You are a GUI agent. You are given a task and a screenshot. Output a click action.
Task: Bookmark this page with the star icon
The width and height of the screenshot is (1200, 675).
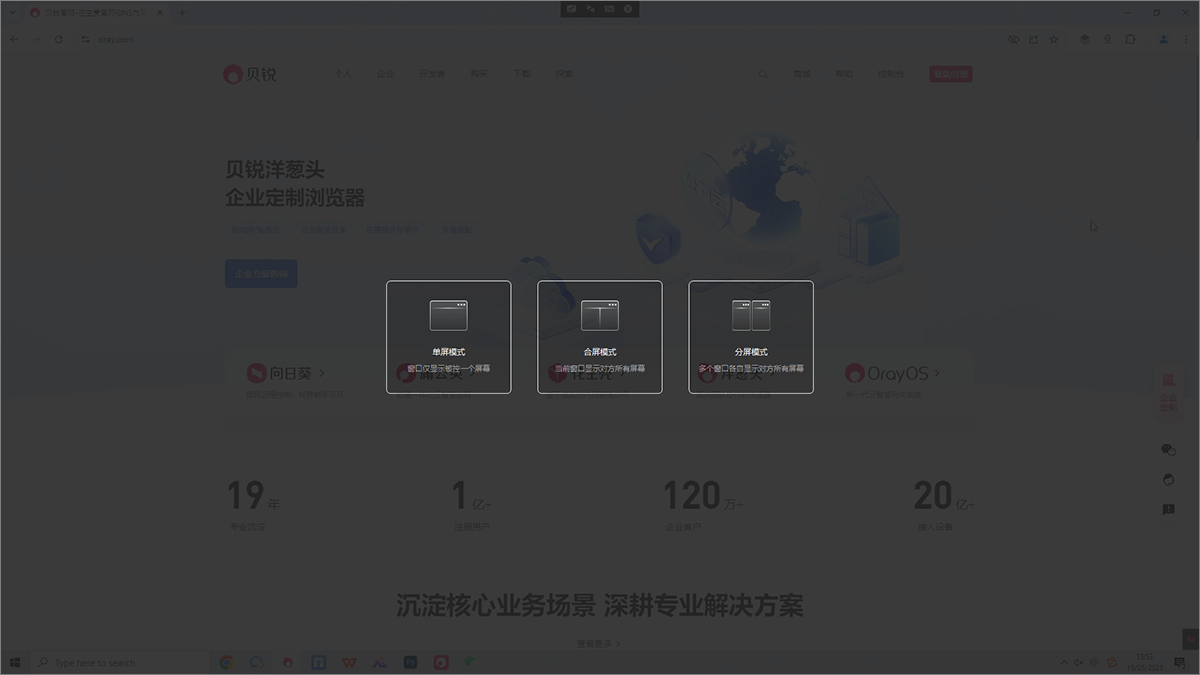1053,39
